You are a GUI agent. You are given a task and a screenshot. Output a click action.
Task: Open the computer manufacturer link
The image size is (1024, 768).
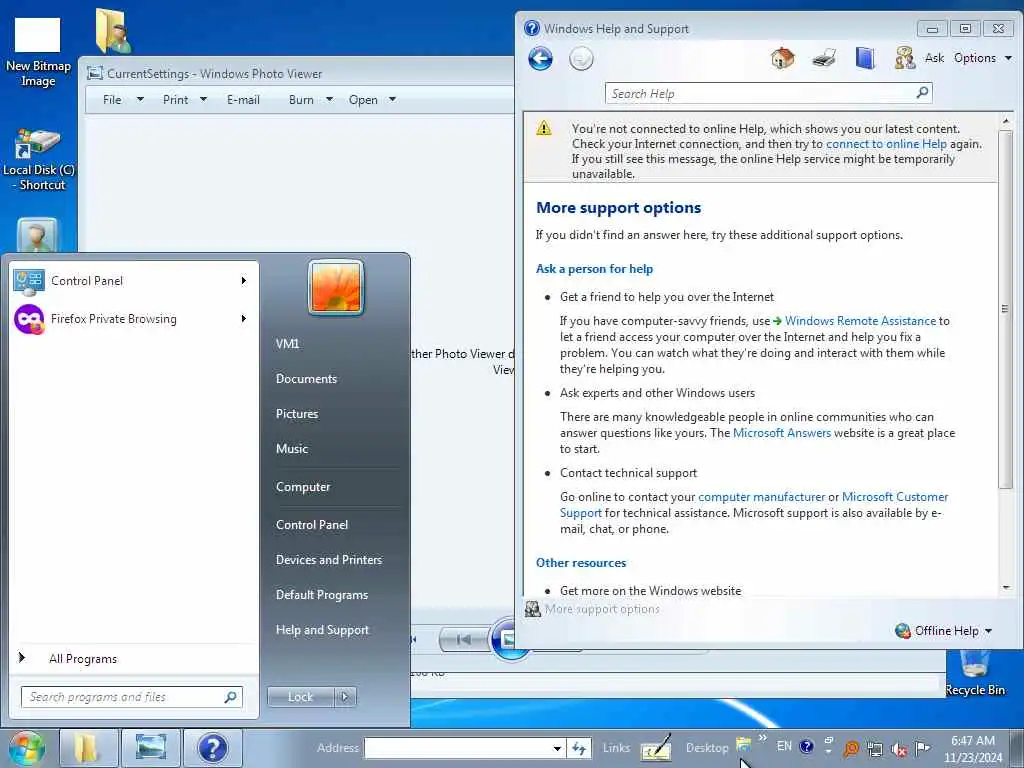coord(761,497)
